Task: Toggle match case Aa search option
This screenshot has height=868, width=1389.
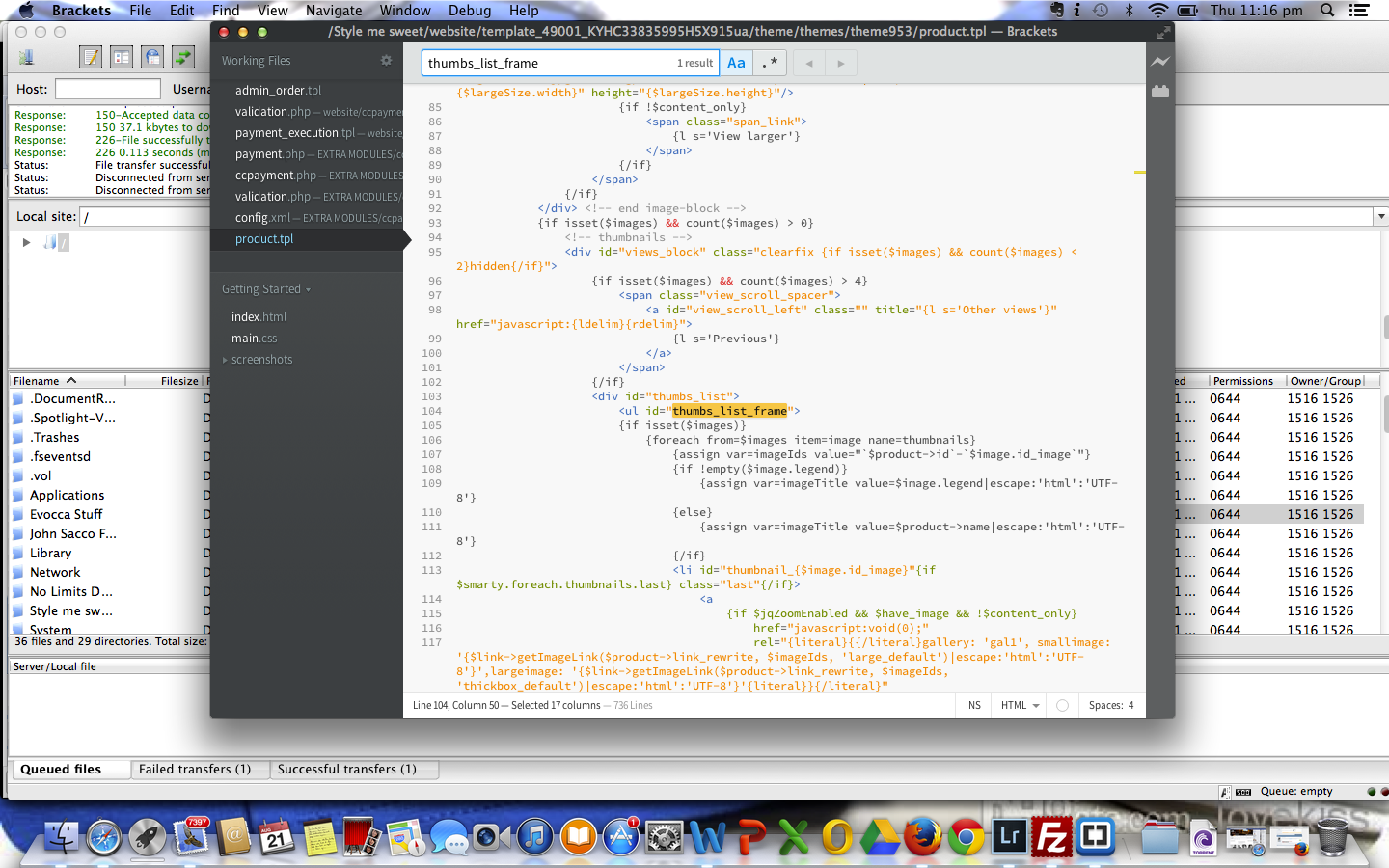Action: tap(736, 63)
